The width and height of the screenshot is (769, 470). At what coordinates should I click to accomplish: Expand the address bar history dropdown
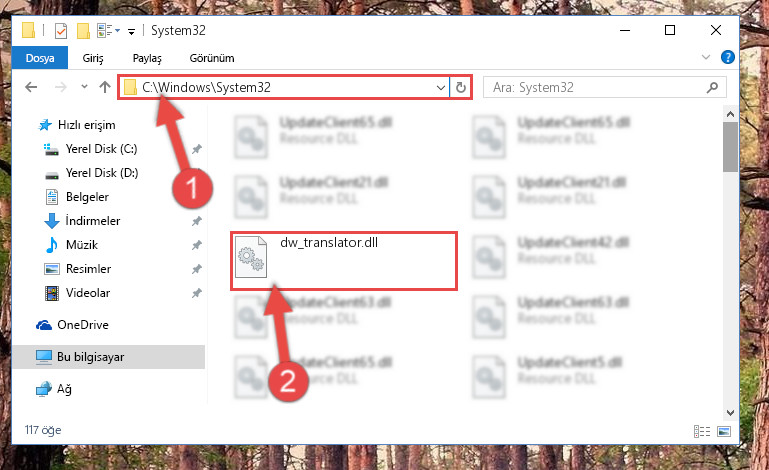(x=440, y=88)
